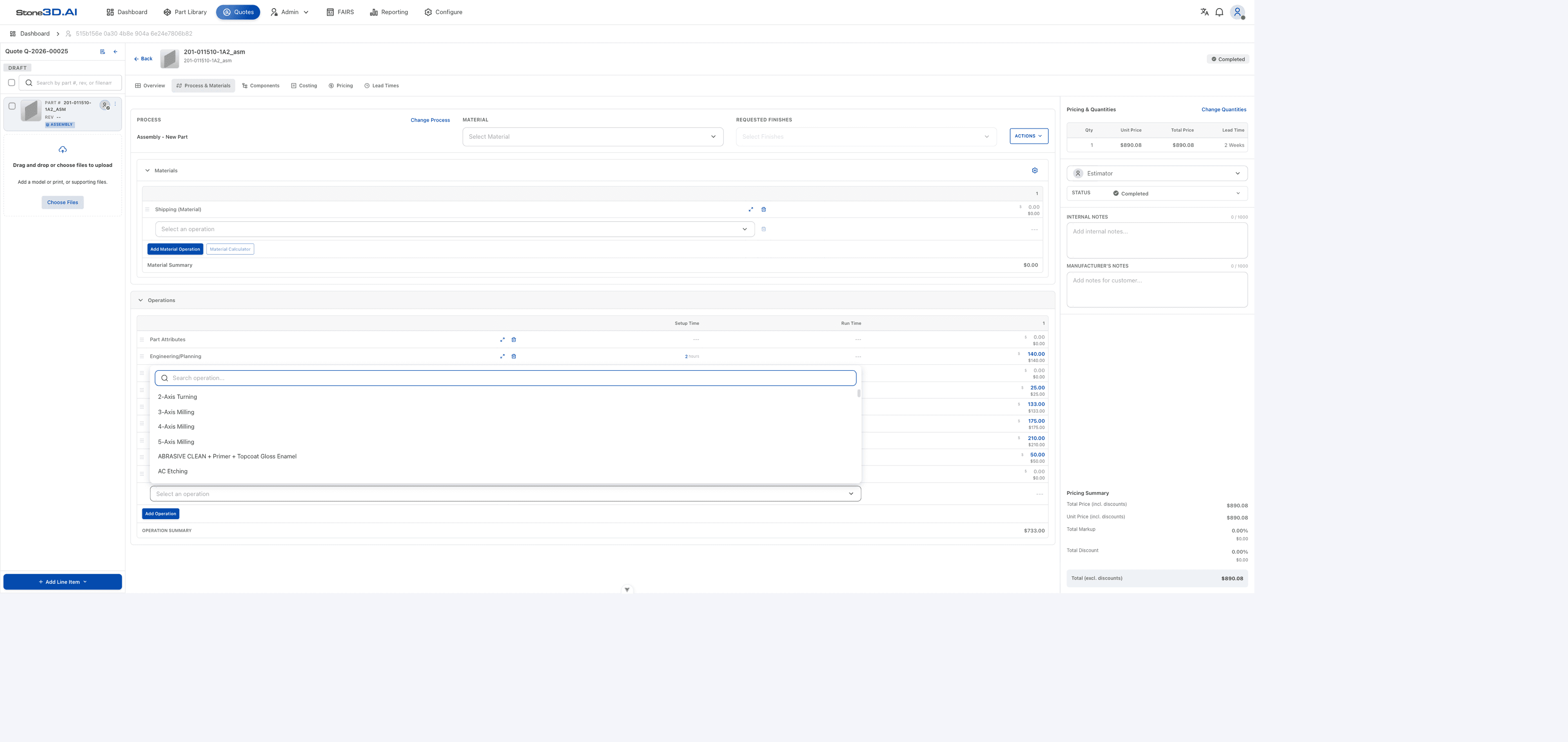Open the three-dot menu on the part card

[x=115, y=104]
